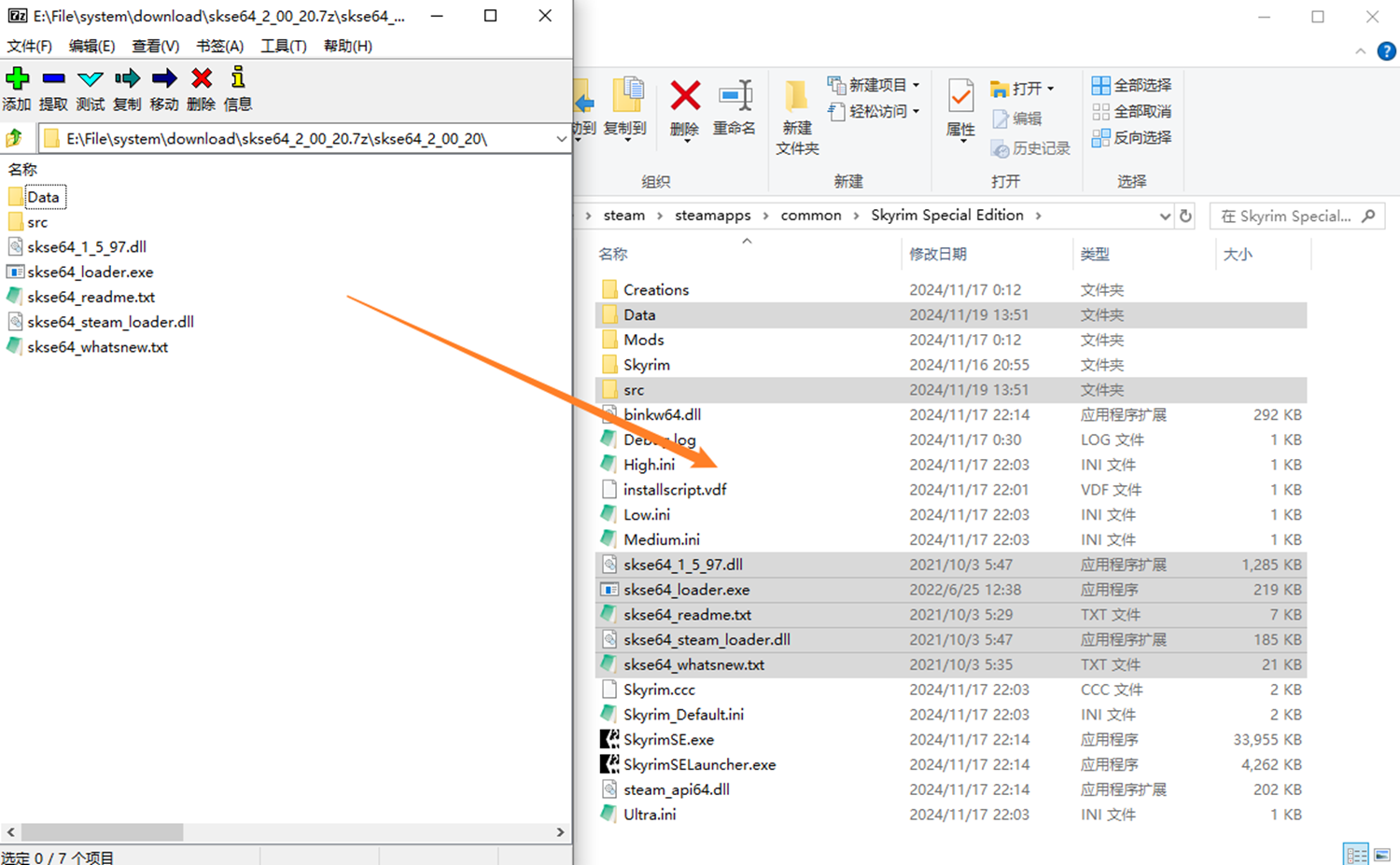This screenshot has width=1400, height=865.
Task: Click the 7-Zip Add (添加) toolbar icon
Action: point(17,79)
